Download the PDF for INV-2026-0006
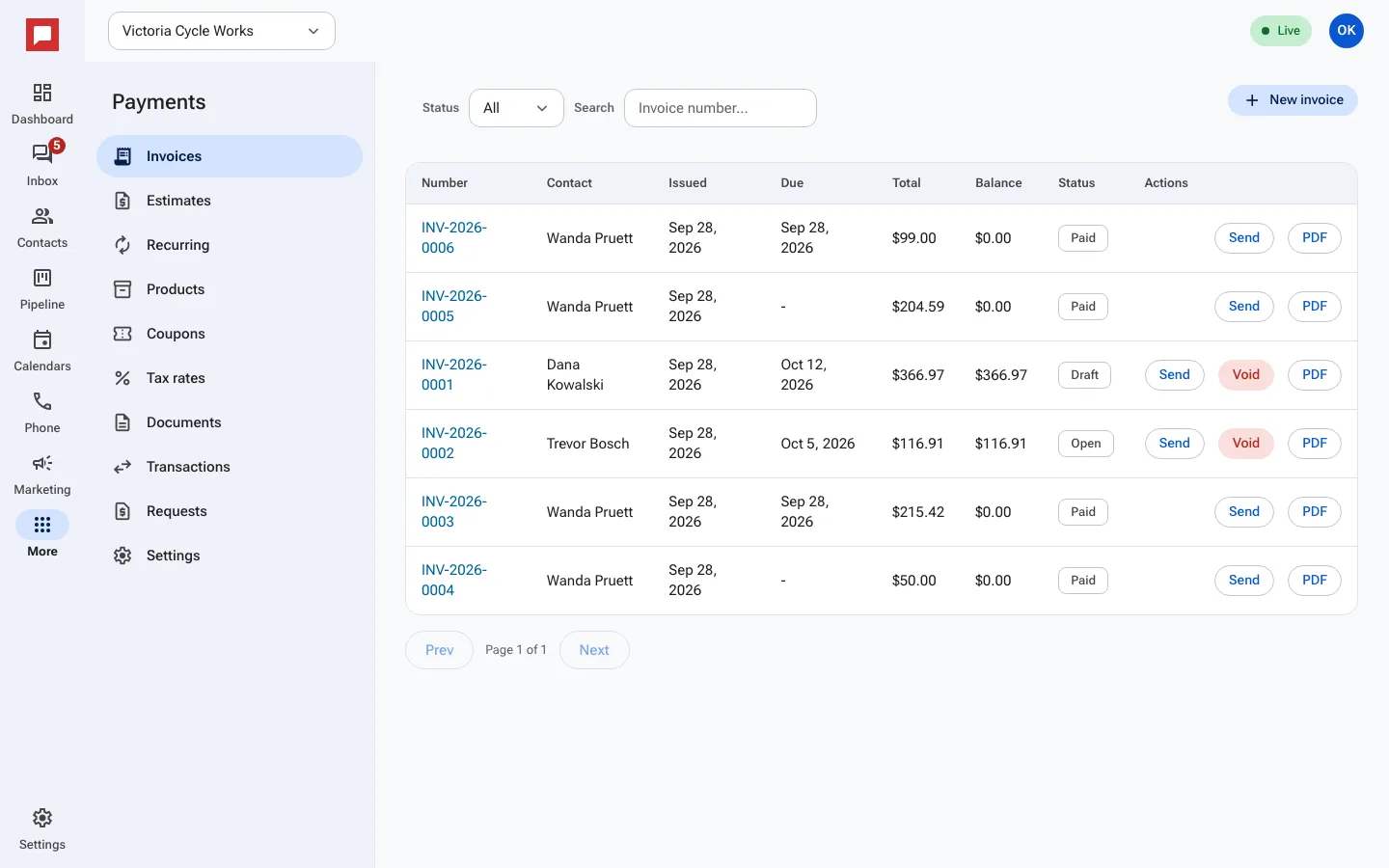The width and height of the screenshot is (1389, 868). pos(1315,238)
